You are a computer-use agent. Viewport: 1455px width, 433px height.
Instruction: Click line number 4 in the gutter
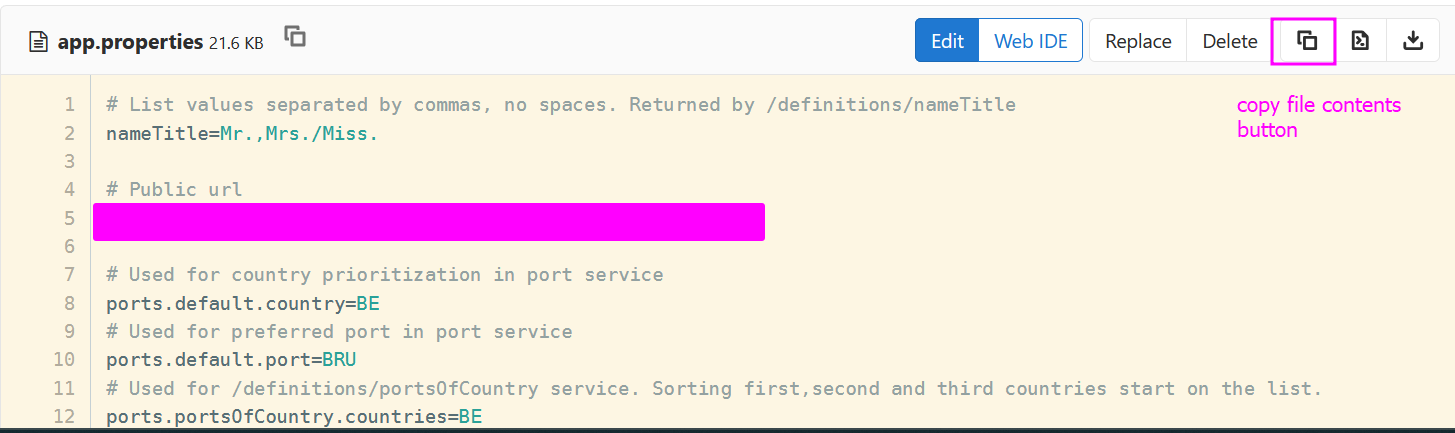tap(69, 190)
